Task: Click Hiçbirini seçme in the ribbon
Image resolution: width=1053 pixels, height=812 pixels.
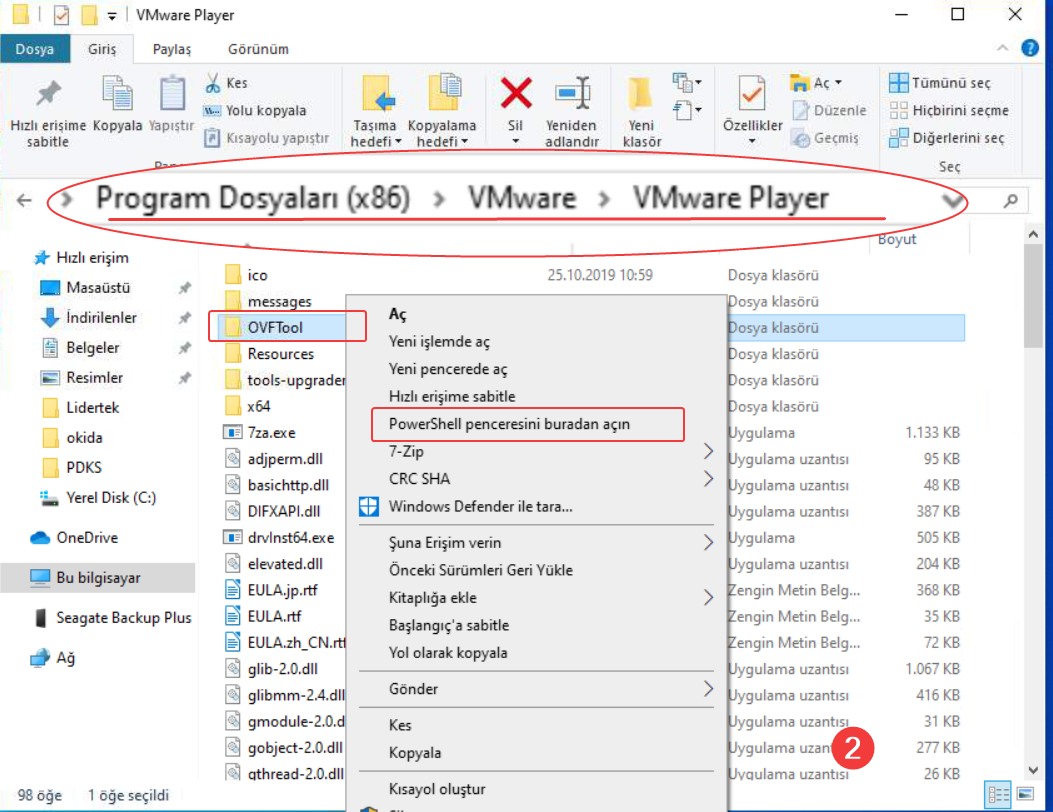Action: [949, 110]
